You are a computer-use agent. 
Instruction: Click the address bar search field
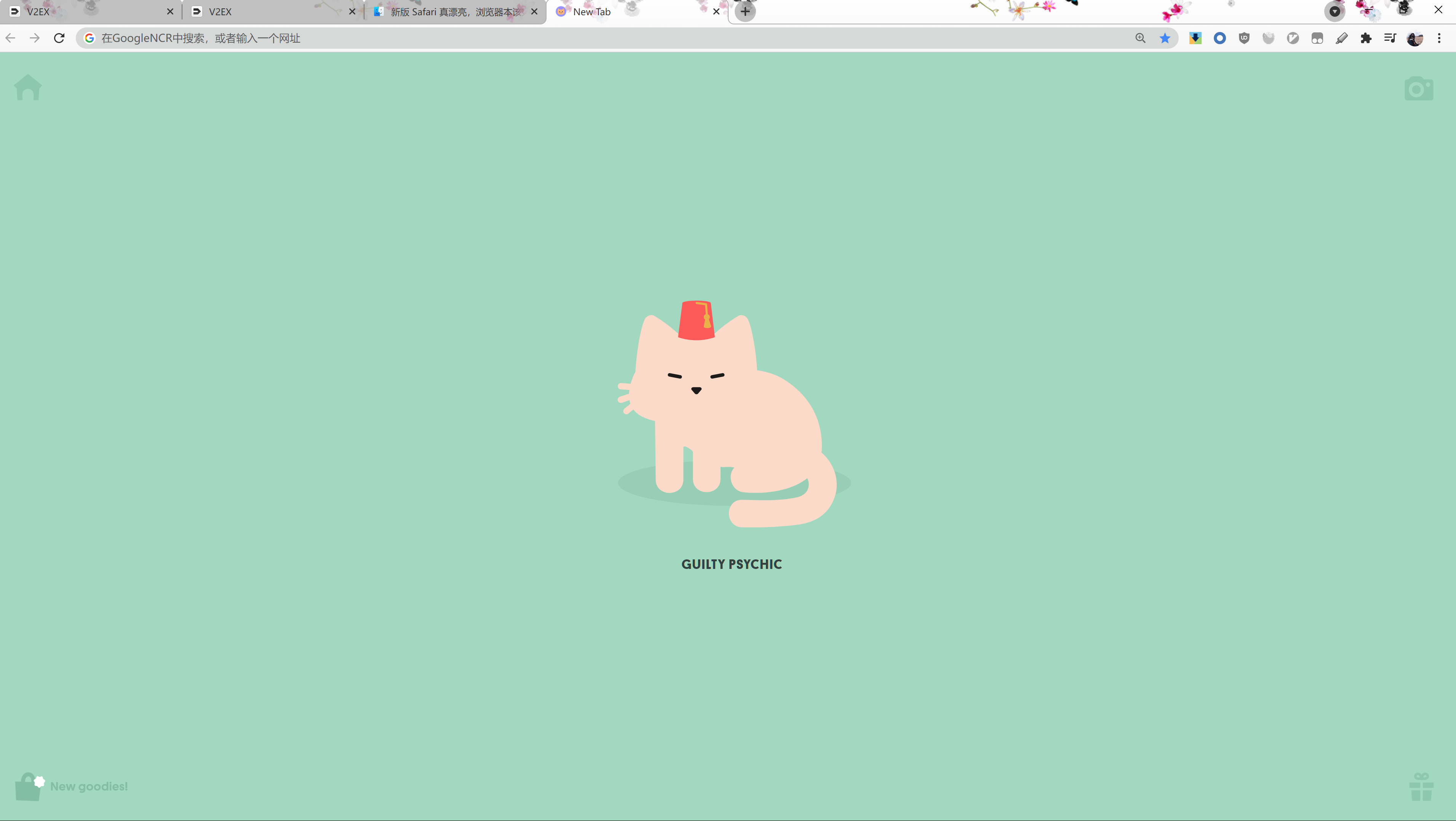point(565,38)
